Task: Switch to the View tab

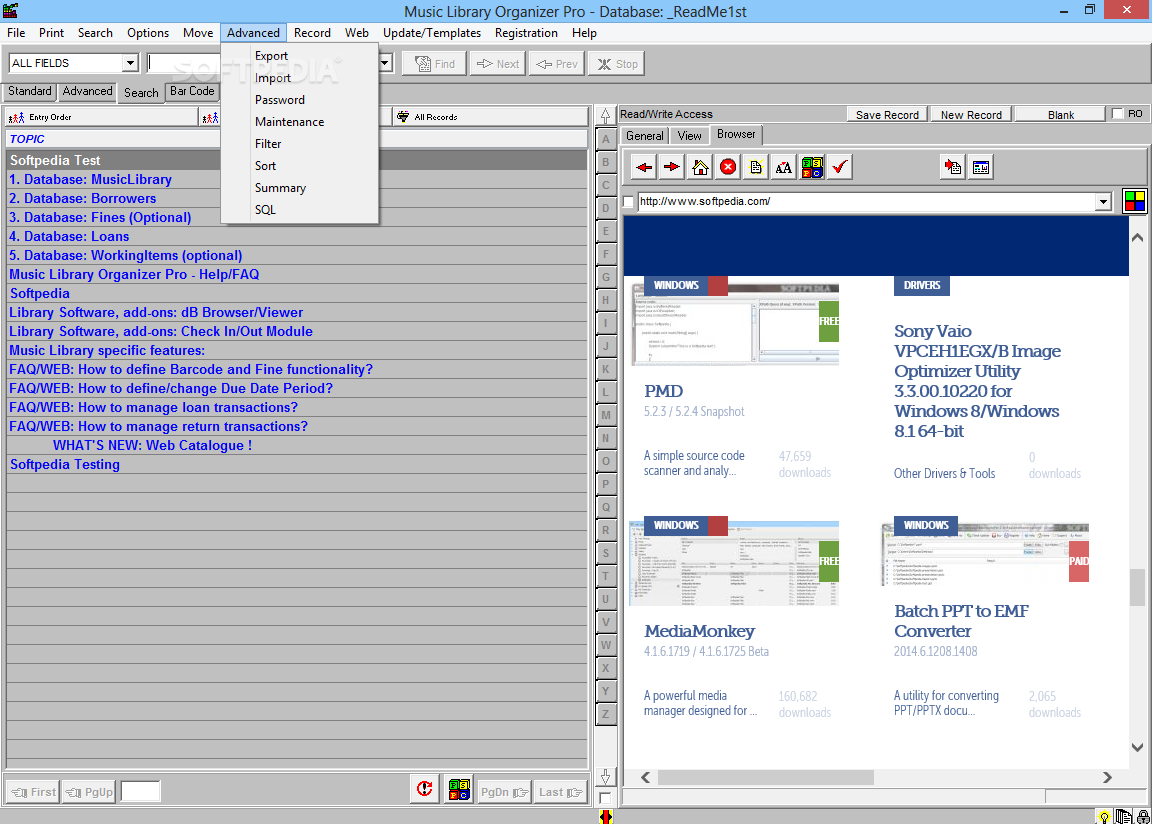Action: (x=689, y=136)
